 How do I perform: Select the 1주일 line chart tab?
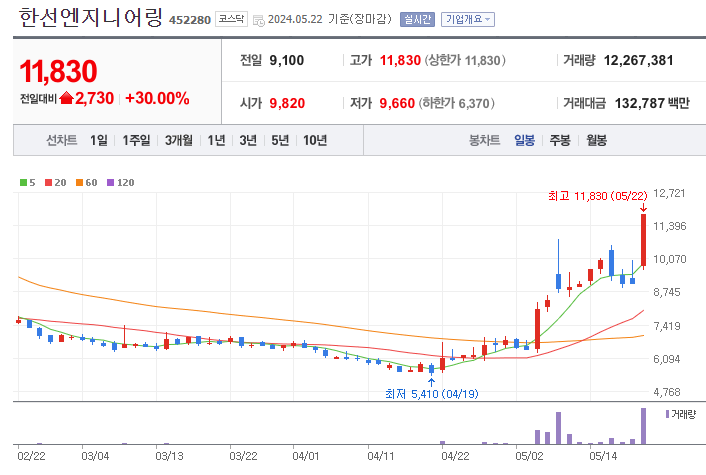[x=136, y=140]
